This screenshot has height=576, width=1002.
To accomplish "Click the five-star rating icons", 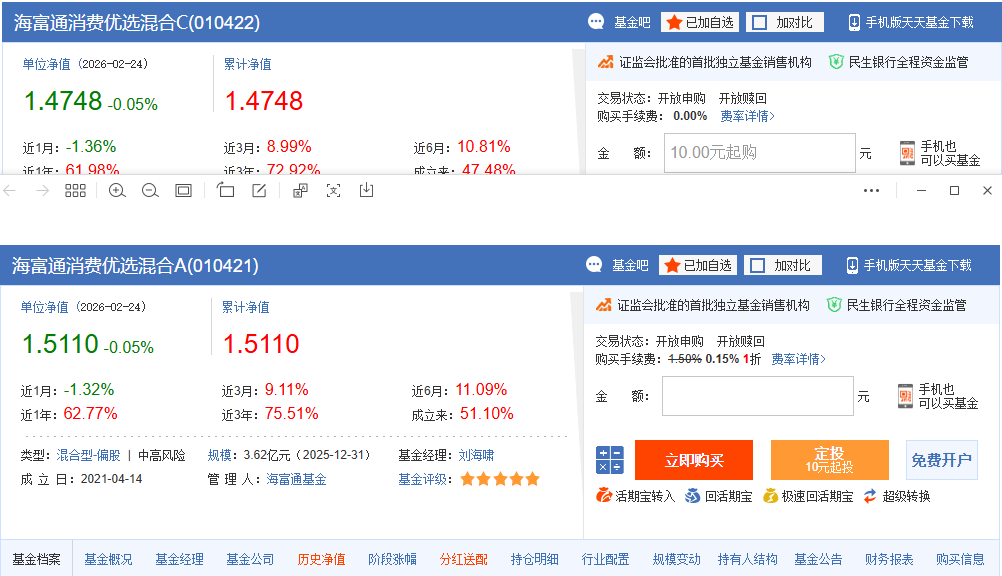I will click(500, 479).
